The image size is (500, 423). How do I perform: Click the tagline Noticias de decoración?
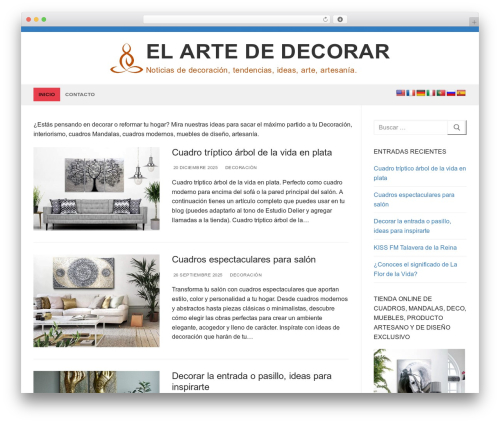(251, 70)
